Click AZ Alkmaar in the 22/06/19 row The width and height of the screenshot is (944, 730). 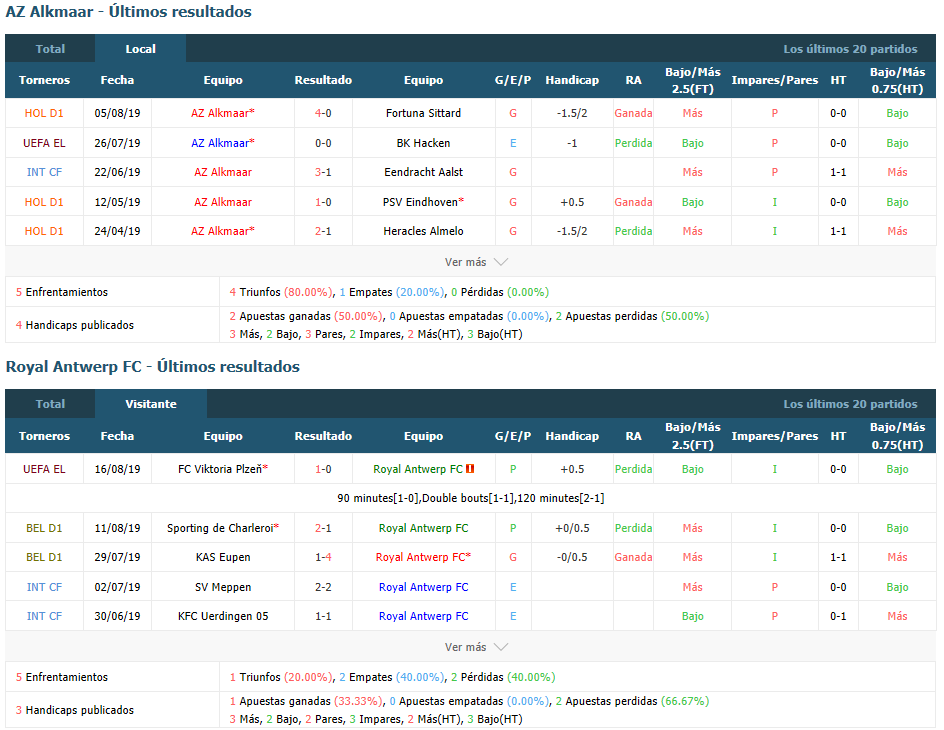tap(223, 172)
